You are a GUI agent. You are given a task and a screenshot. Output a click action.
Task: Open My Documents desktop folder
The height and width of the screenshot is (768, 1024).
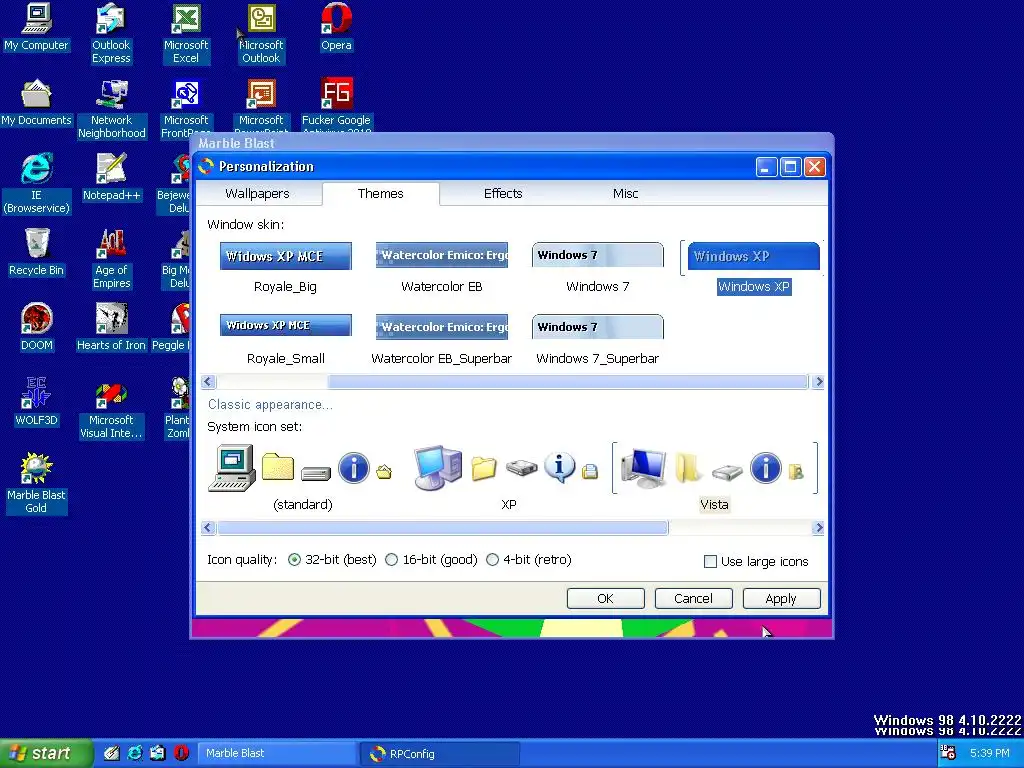tap(36, 103)
